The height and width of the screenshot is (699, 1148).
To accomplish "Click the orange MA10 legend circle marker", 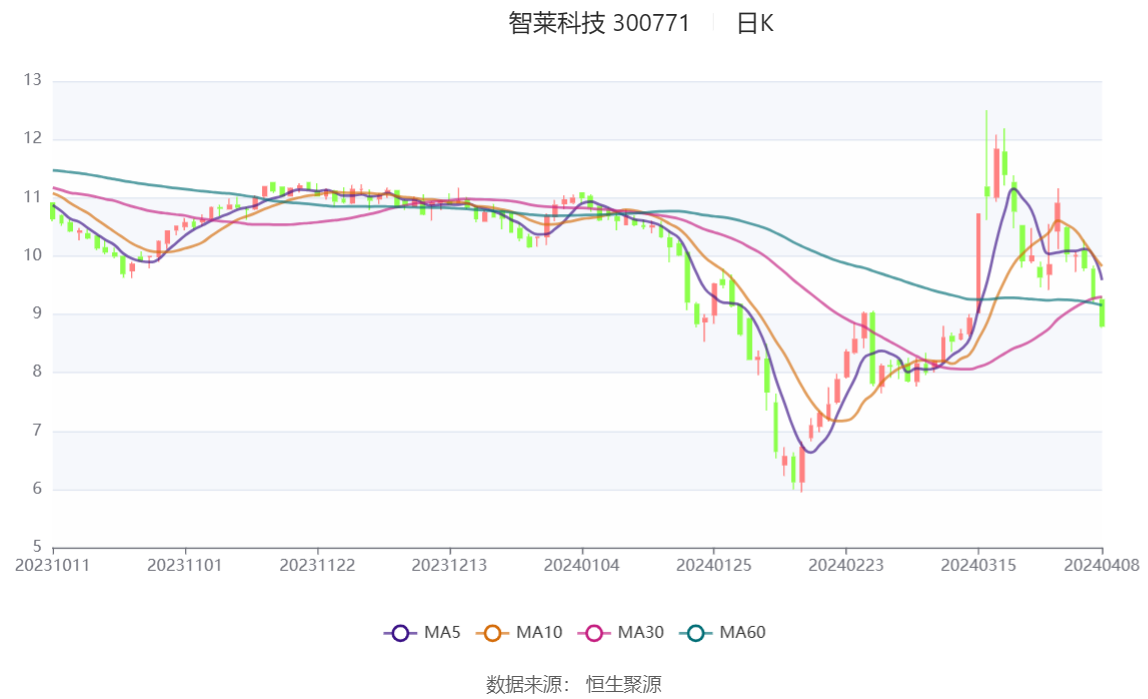I will [x=492, y=633].
